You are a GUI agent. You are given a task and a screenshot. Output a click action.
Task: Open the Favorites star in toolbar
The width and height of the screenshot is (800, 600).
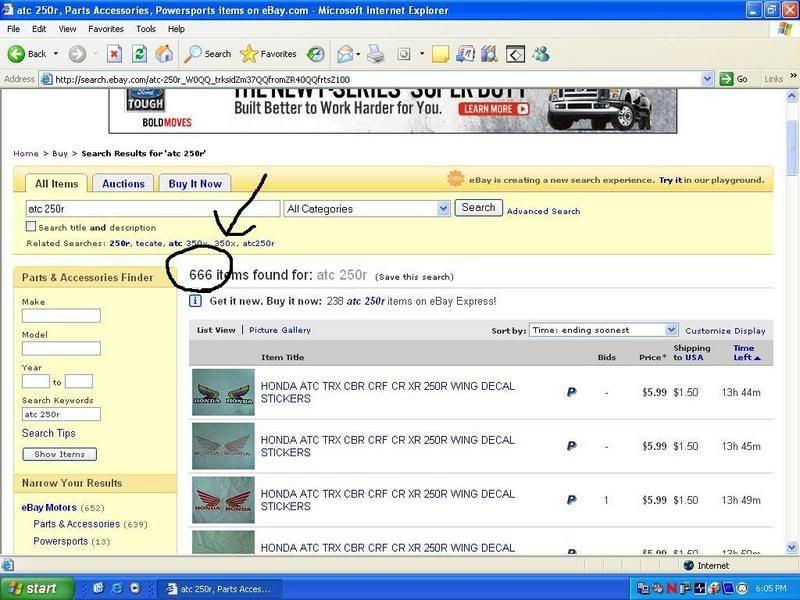click(268, 54)
